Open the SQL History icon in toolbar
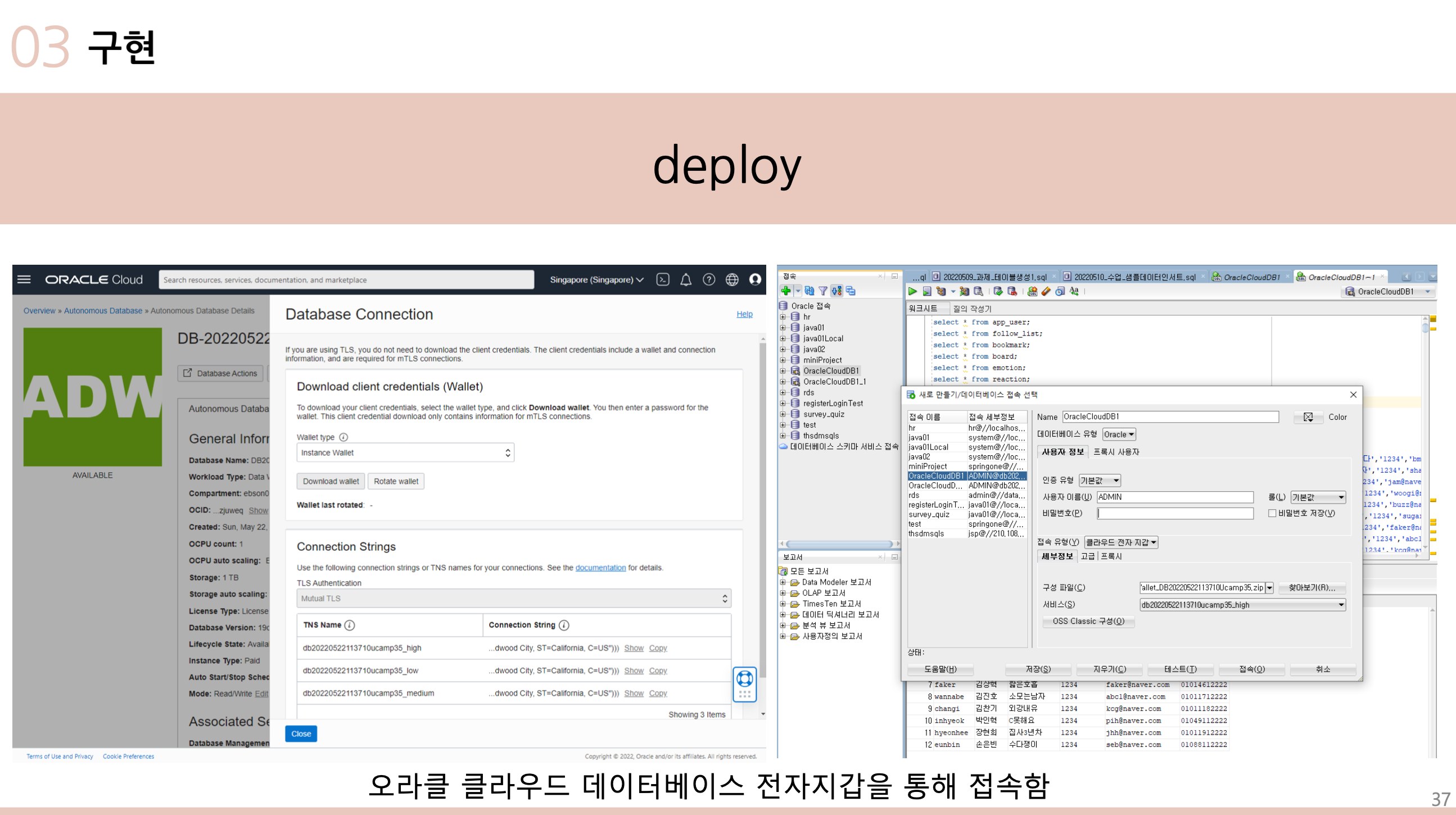Image resolution: width=1456 pixels, height=815 pixels. [1059, 292]
